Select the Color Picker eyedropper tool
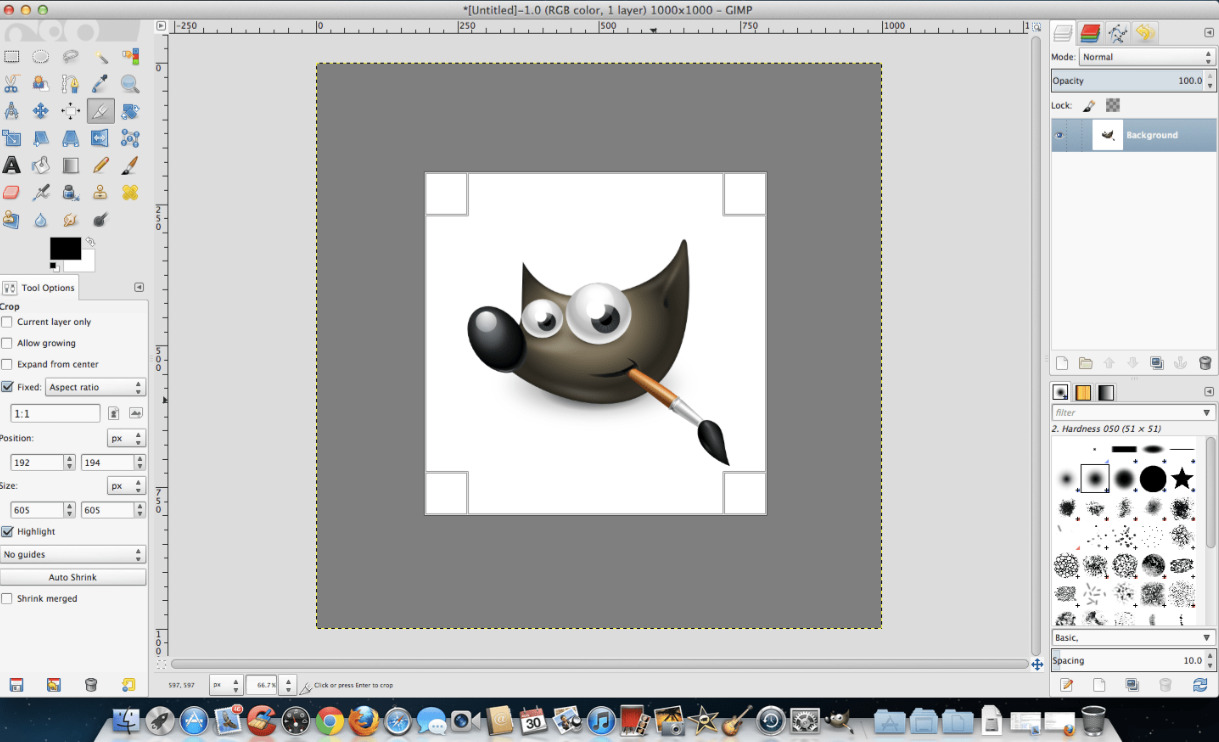 [100, 84]
